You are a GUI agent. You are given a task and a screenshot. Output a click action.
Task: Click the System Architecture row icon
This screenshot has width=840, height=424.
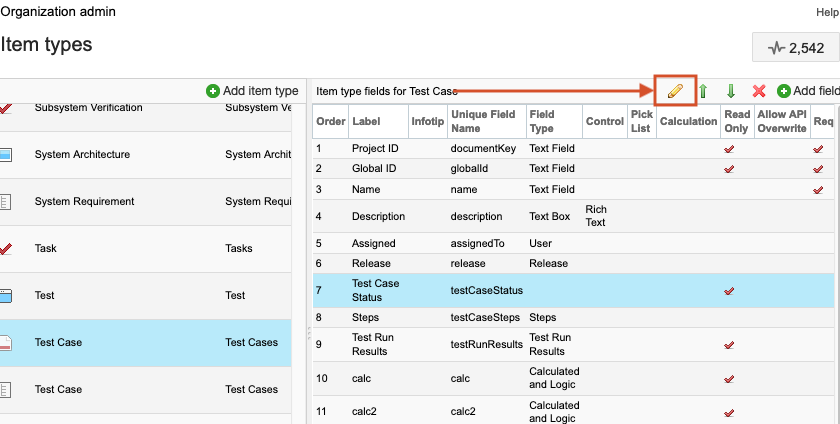click(5, 155)
